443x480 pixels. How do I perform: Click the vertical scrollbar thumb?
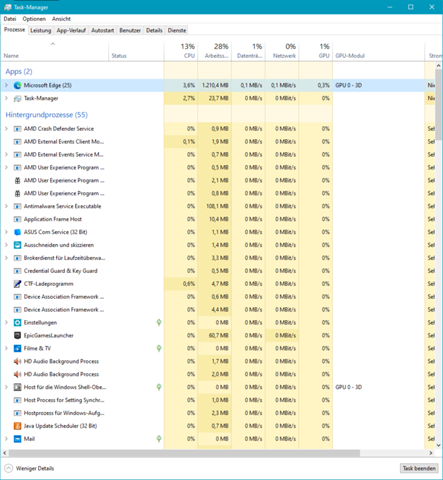(439, 105)
